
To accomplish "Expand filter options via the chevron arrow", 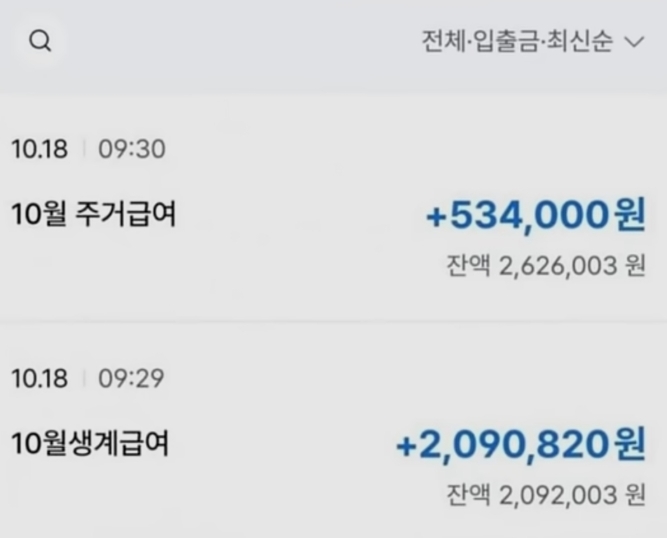I will (634, 42).
